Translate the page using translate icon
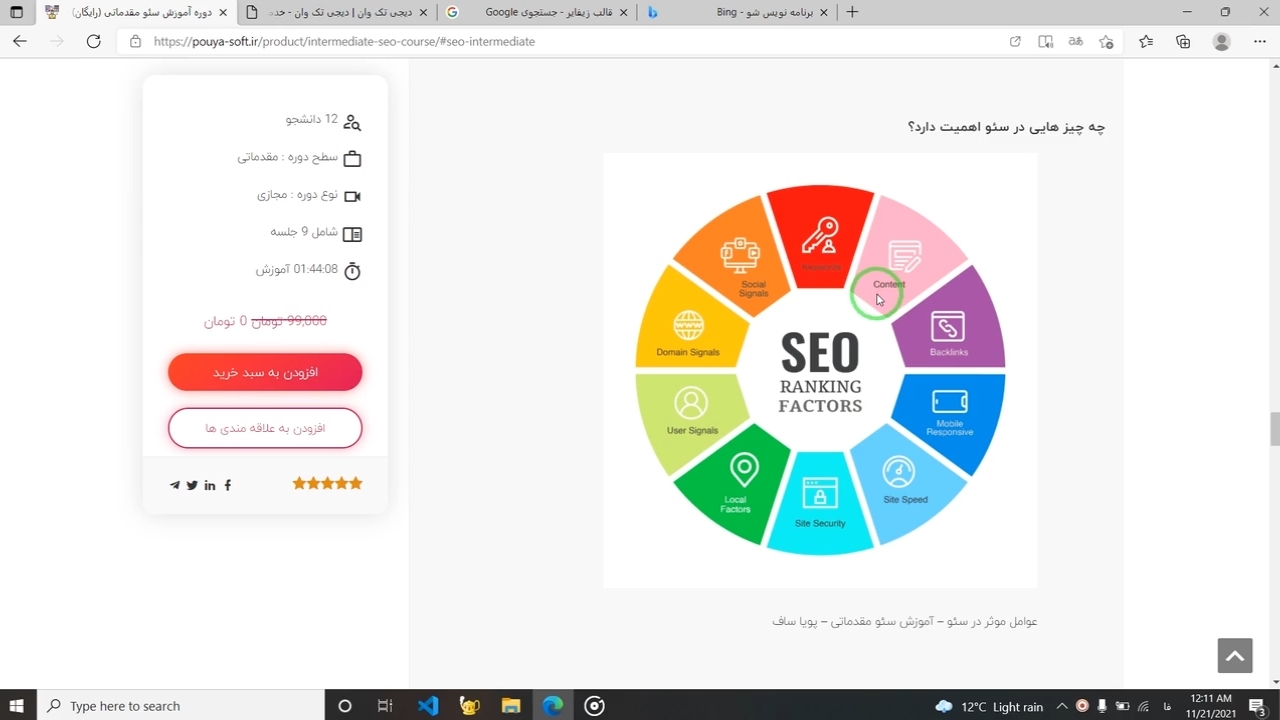Screen dimensions: 1280x720 click(x=1076, y=42)
